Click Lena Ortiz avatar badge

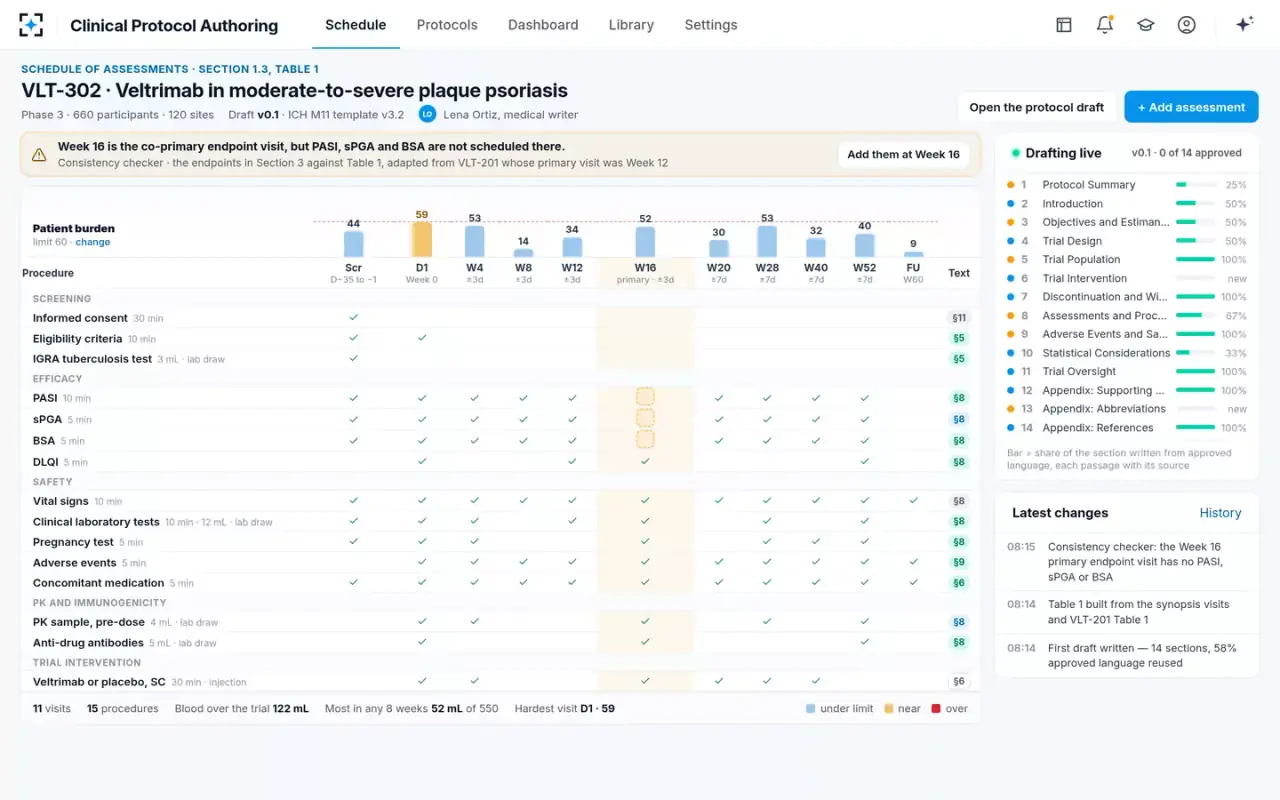click(x=427, y=114)
